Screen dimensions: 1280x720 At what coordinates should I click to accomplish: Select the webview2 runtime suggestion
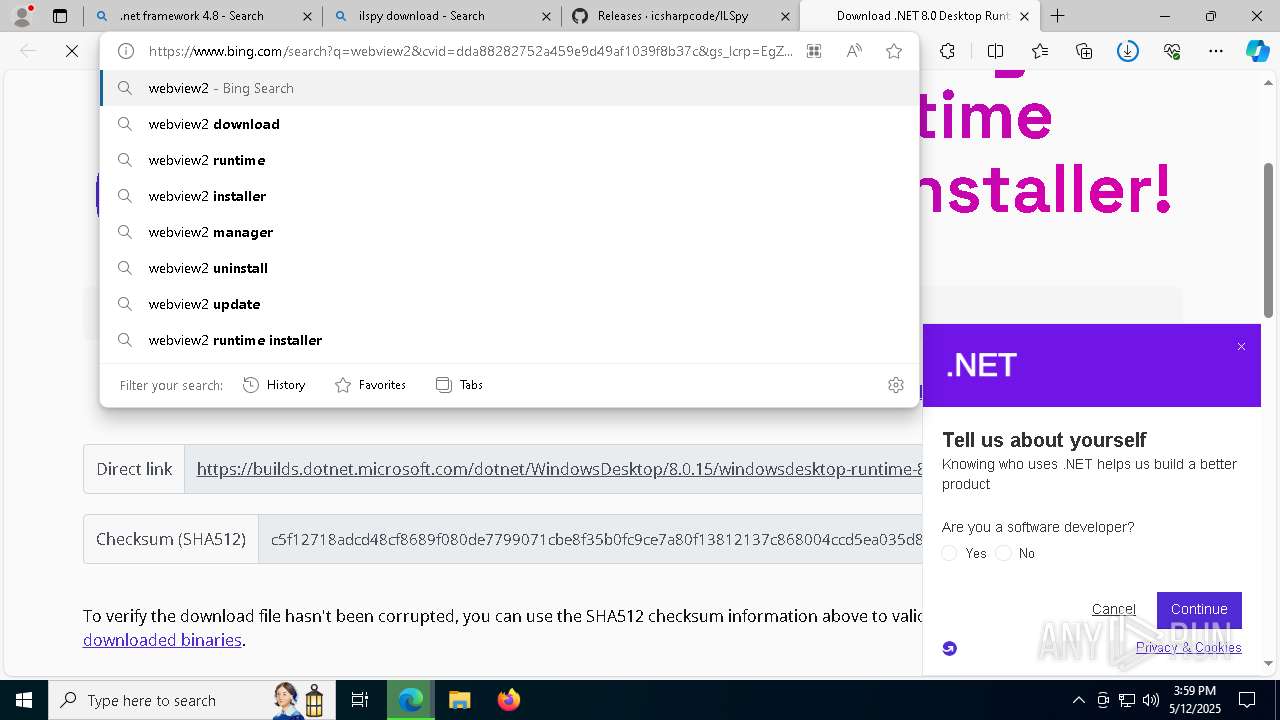click(x=509, y=160)
